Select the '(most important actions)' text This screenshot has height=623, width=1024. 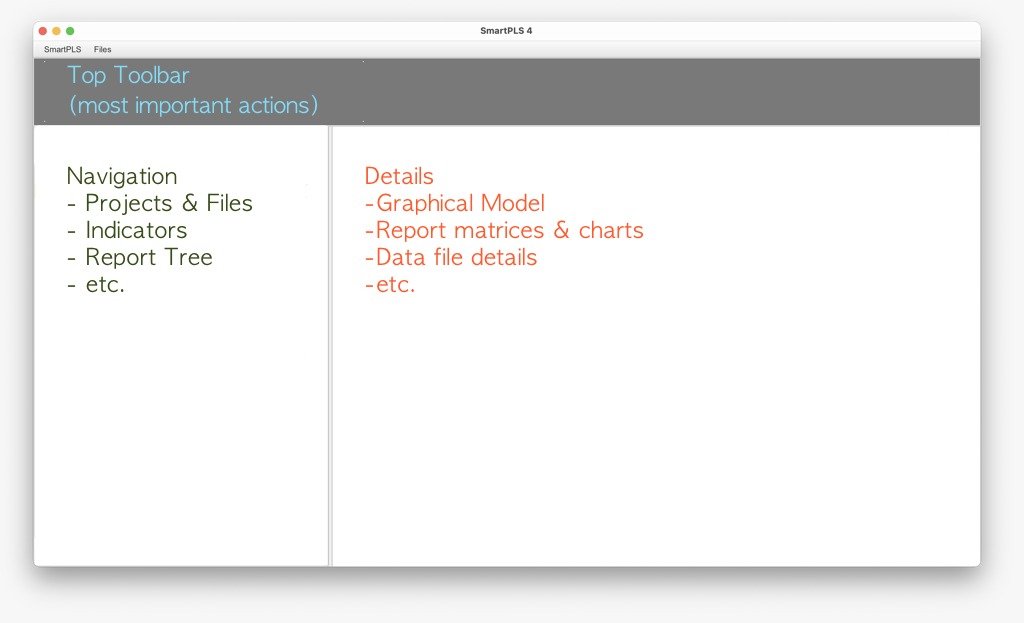(x=193, y=105)
